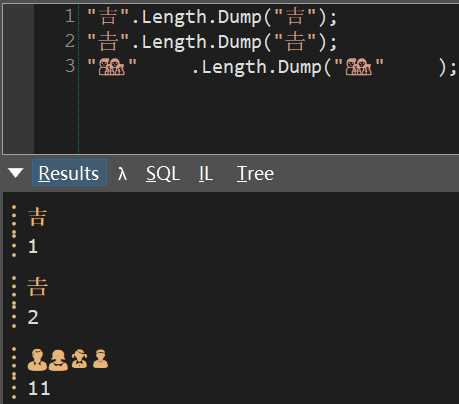The height and width of the screenshot is (404, 459).
Task: Click the result value 11
Action: coord(39,388)
